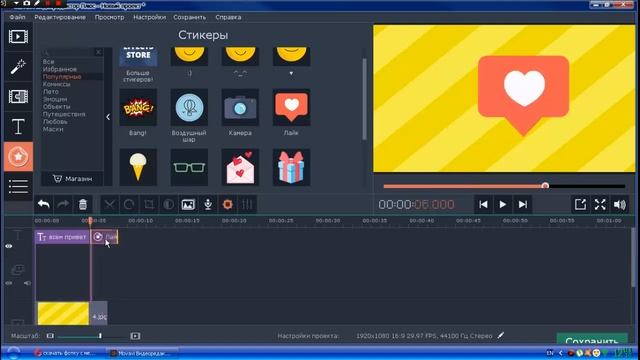The height and width of the screenshot is (360, 640).
Task: Open audio equalizer properties icon
Action: tap(247, 204)
